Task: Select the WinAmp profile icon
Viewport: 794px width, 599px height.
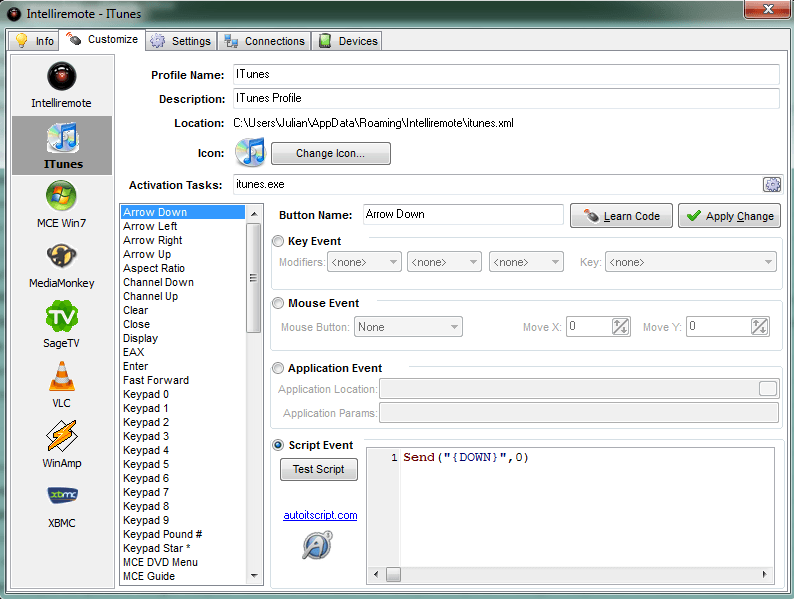Action: pos(61,435)
